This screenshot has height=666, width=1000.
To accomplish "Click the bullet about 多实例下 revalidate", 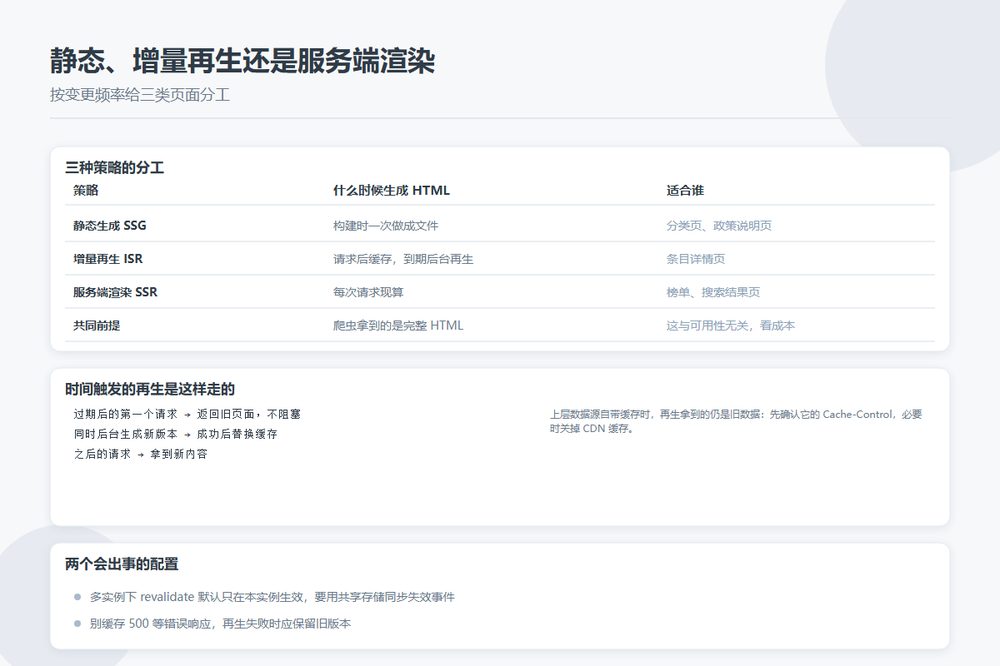I will (x=272, y=597).
